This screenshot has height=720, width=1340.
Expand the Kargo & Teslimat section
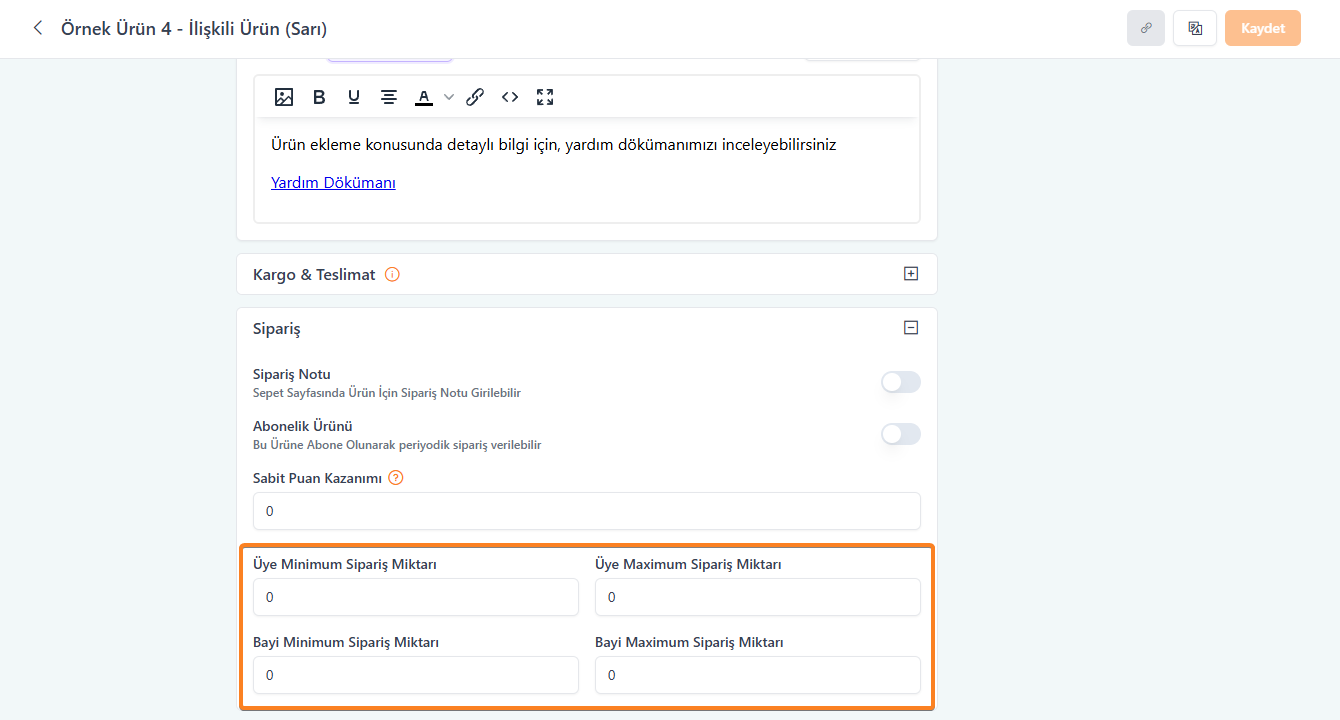(x=910, y=273)
